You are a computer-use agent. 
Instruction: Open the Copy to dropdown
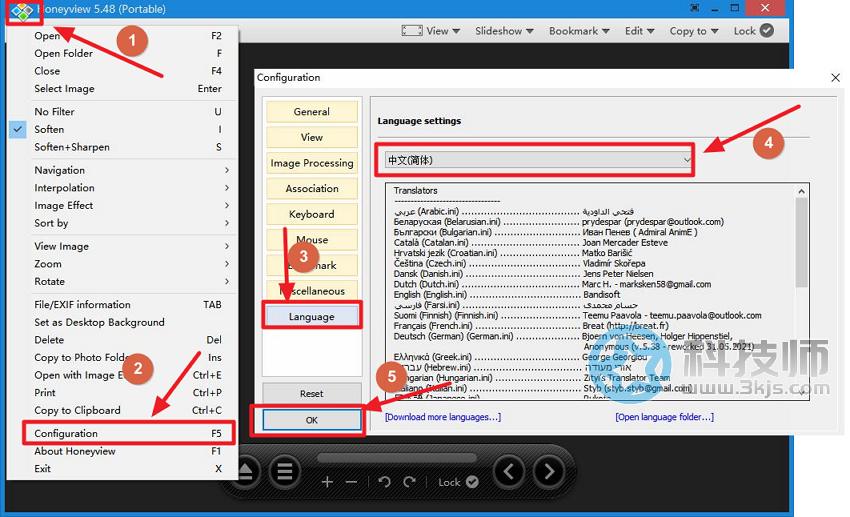(x=694, y=31)
